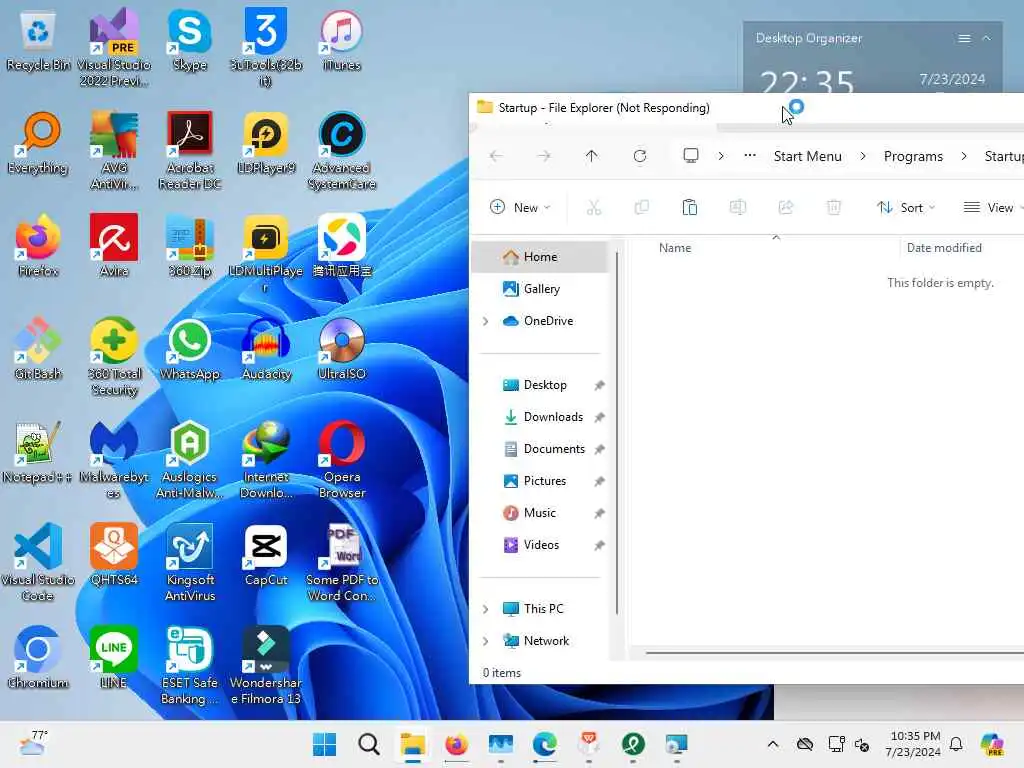
Task: Launch Visual Studio 2022 Preview shortcut
Action: pyautogui.click(x=114, y=48)
